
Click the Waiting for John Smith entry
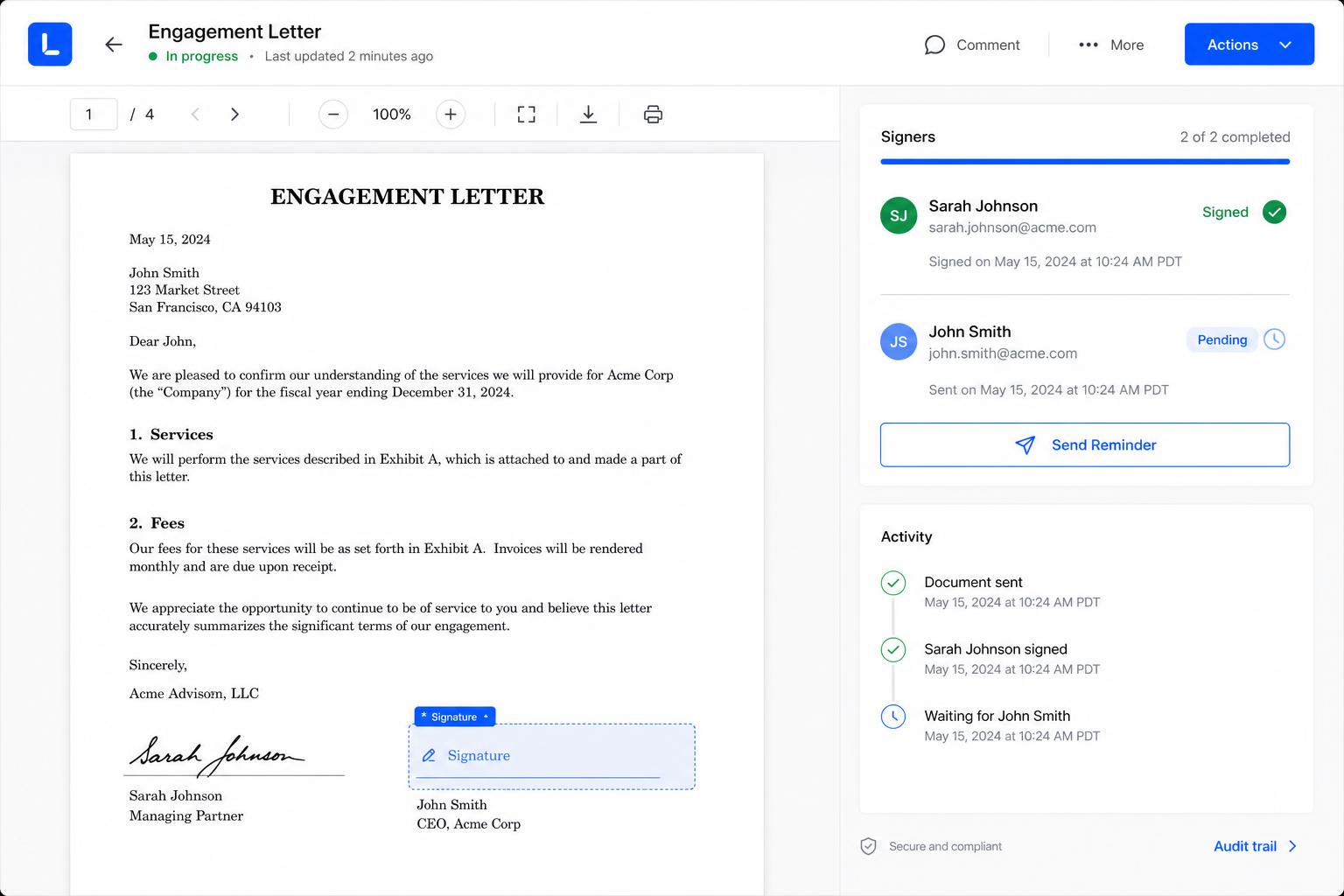1012,725
